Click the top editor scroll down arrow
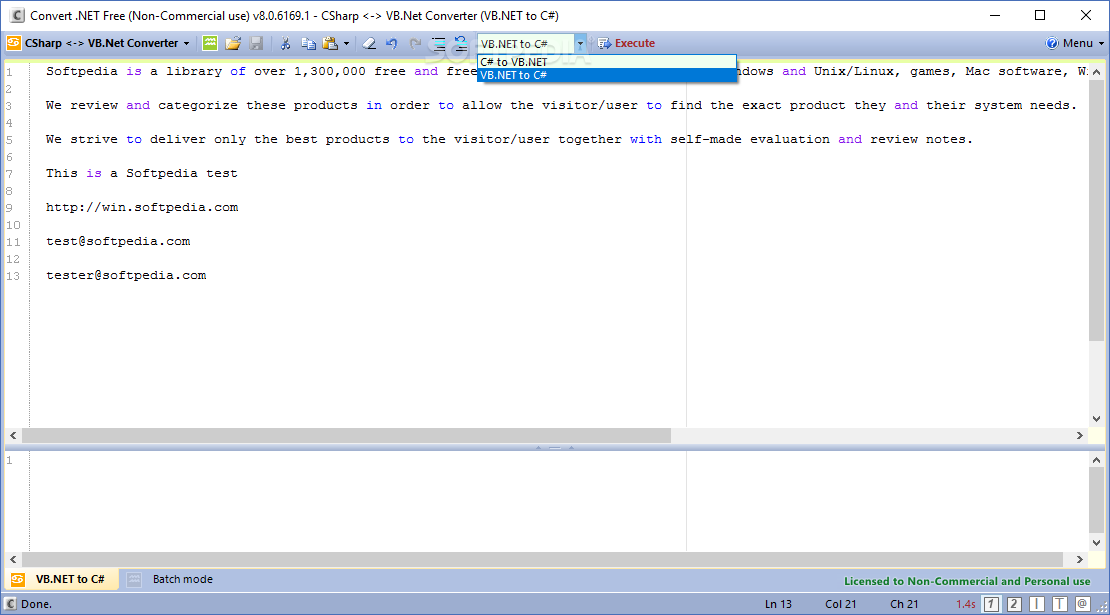Screen dimensions: 1110x615 [x=1096, y=418]
